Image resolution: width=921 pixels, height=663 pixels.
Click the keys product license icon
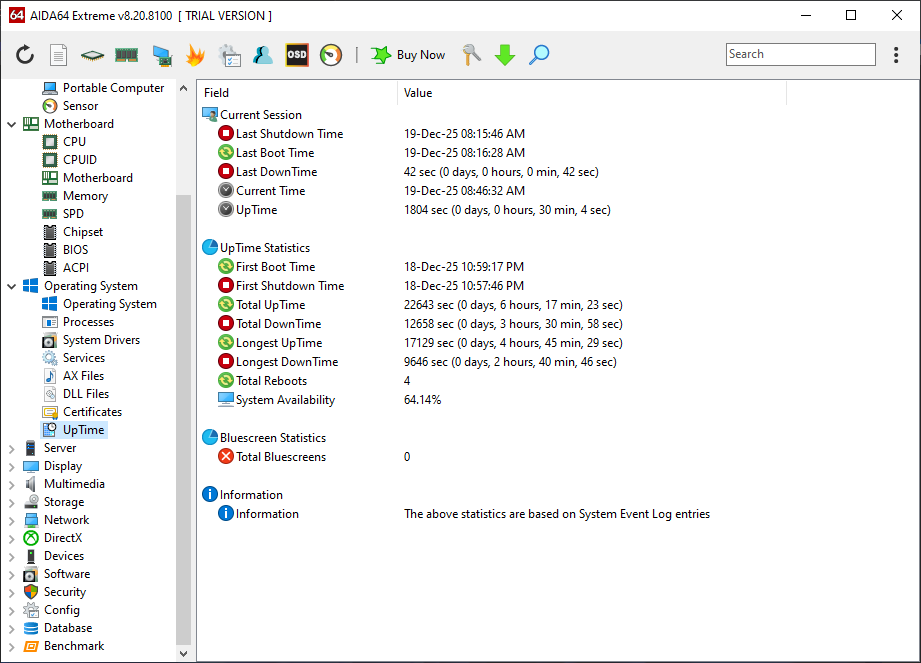[x=471, y=55]
